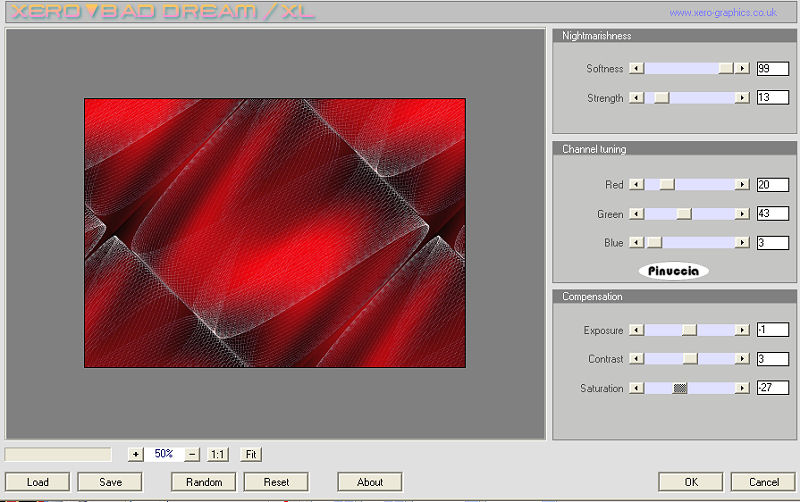Click right arrow of Softness slider
Viewport: 800px width, 502px height.
click(742, 68)
